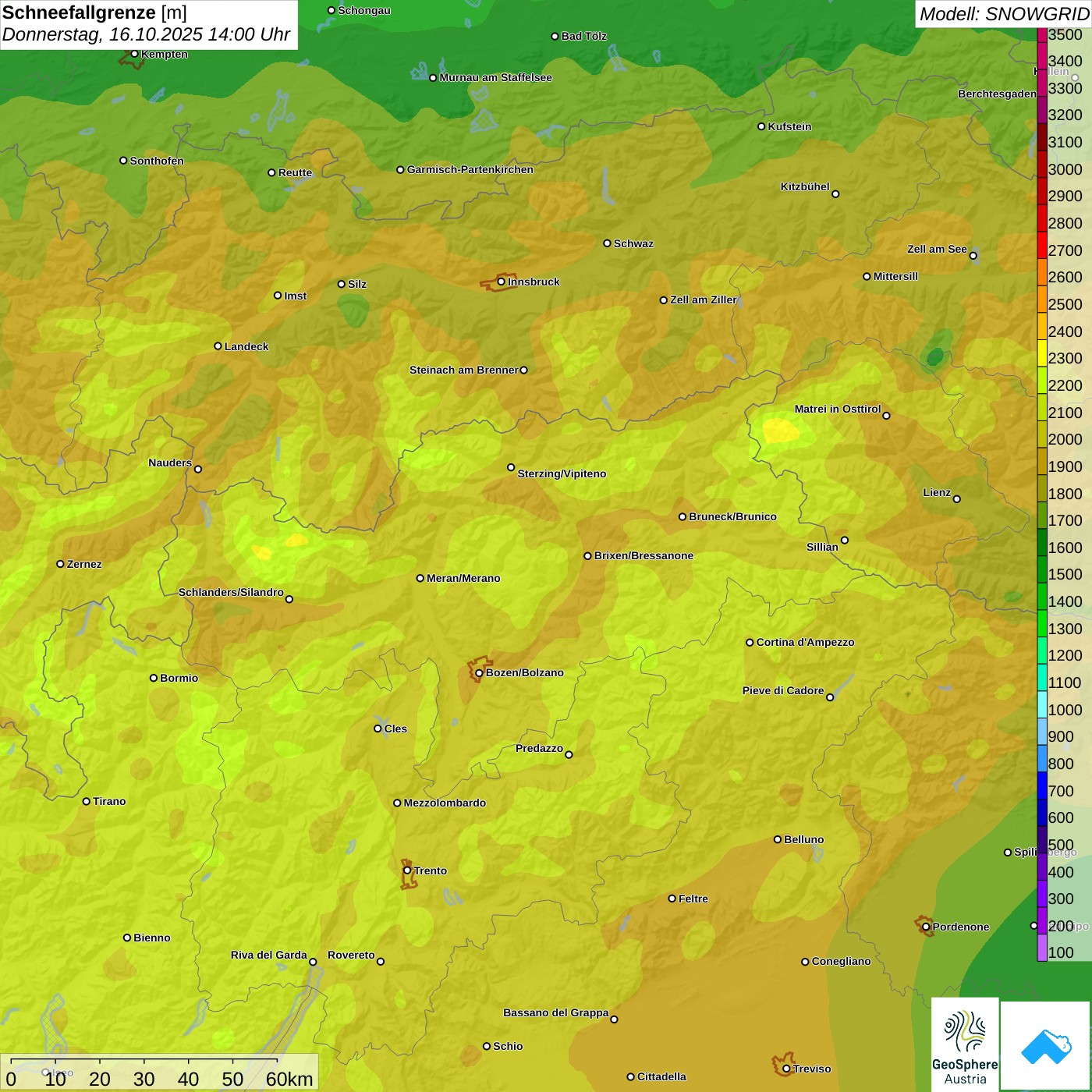1092x1092 pixels.
Task: Click the Belluno marker dot
Action: 777,839
